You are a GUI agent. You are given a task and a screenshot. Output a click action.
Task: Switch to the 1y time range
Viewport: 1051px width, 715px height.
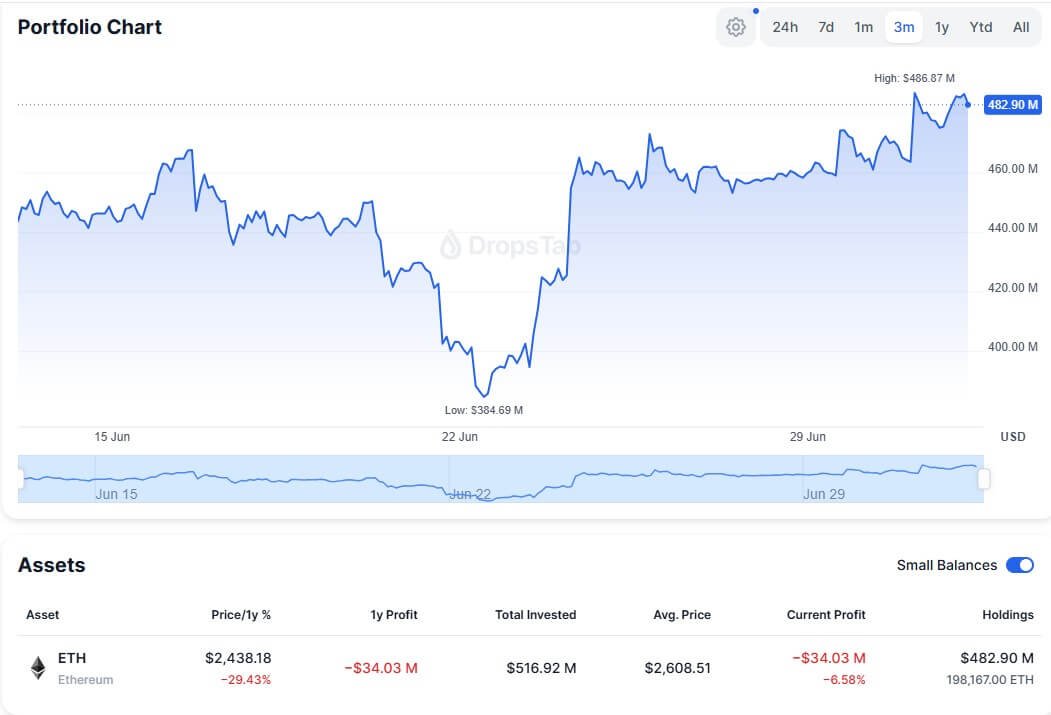point(941,27)
